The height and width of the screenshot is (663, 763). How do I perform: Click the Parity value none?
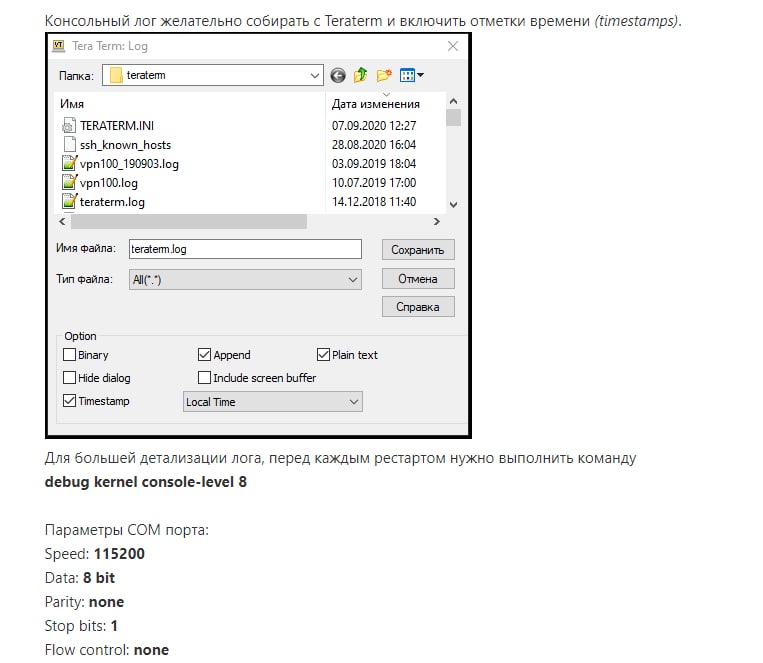[x=106, y=602]
